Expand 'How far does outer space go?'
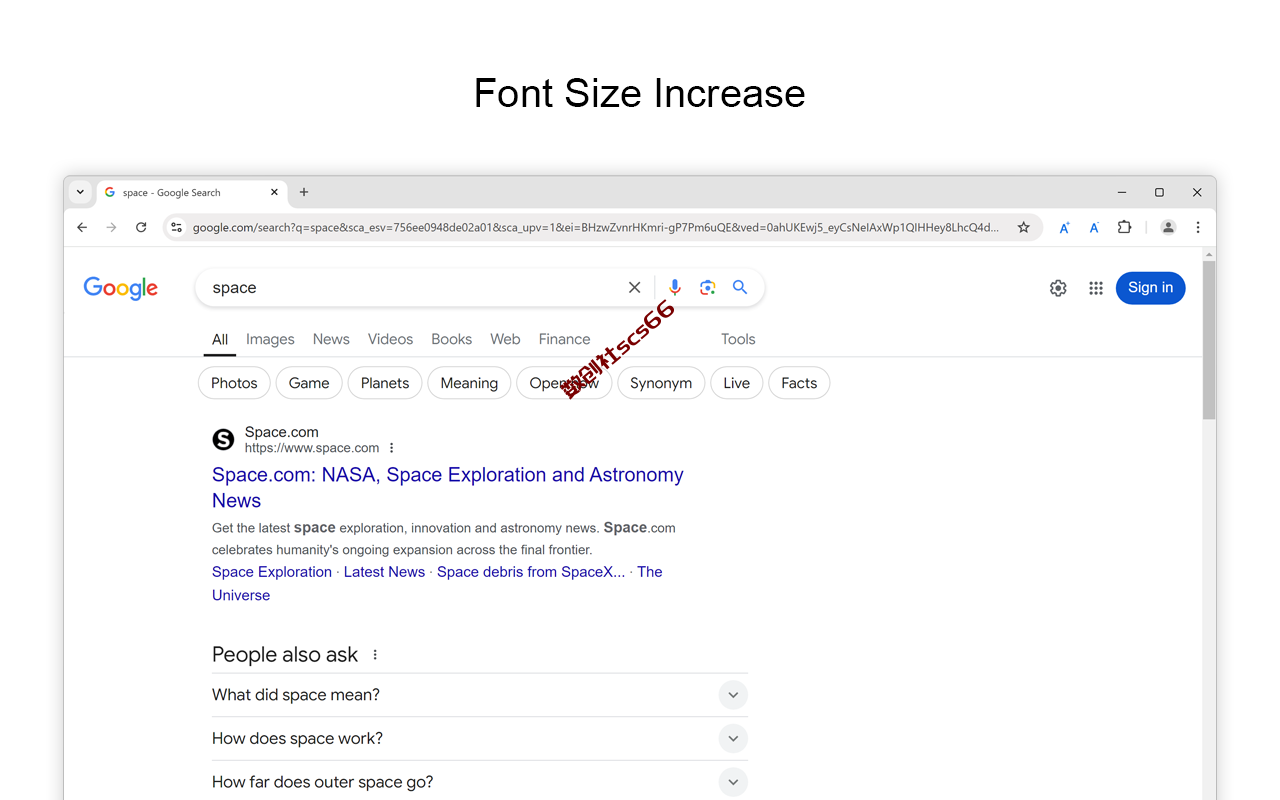 (480, 782)
